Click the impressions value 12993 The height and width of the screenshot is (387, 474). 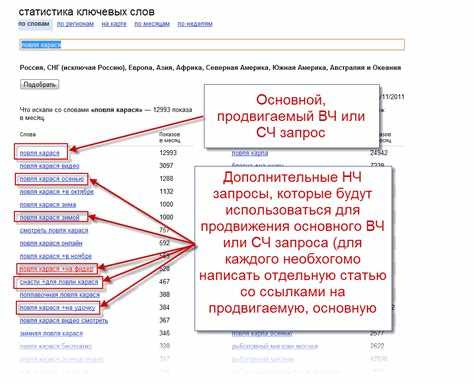[168, 153]
